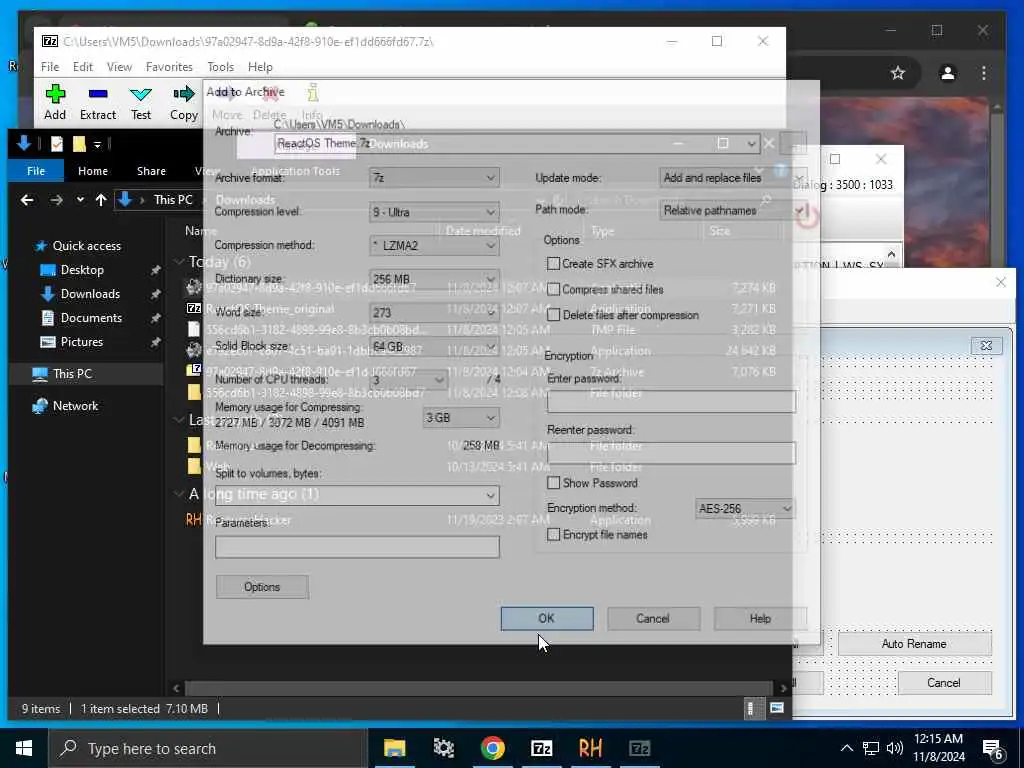
Task: Click Help in Add to Archive dialog
Action: [x=760, y=618]
